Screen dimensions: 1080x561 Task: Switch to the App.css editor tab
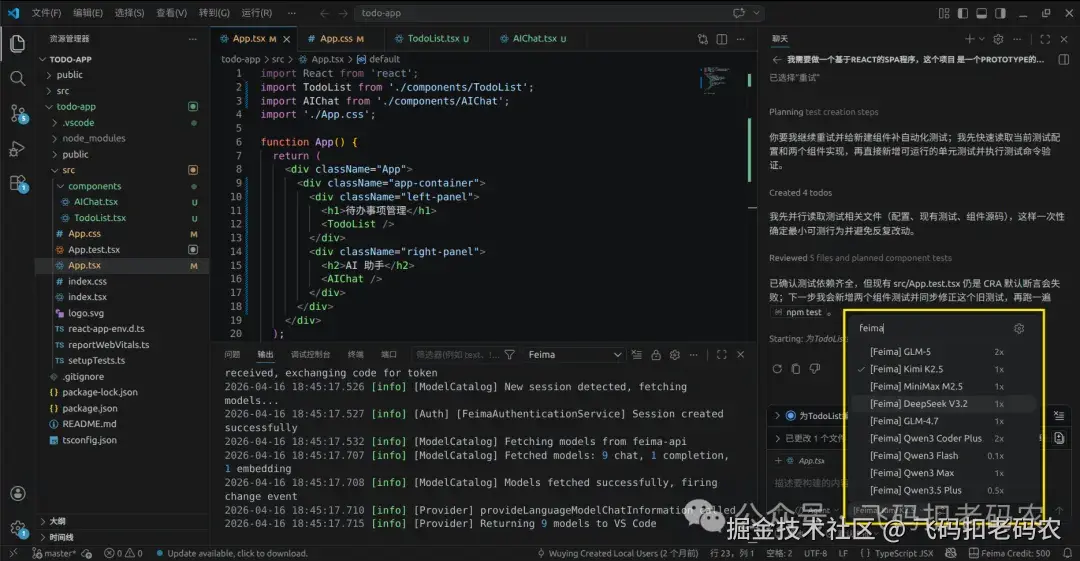pyautogui.click(x=335, y=39)
